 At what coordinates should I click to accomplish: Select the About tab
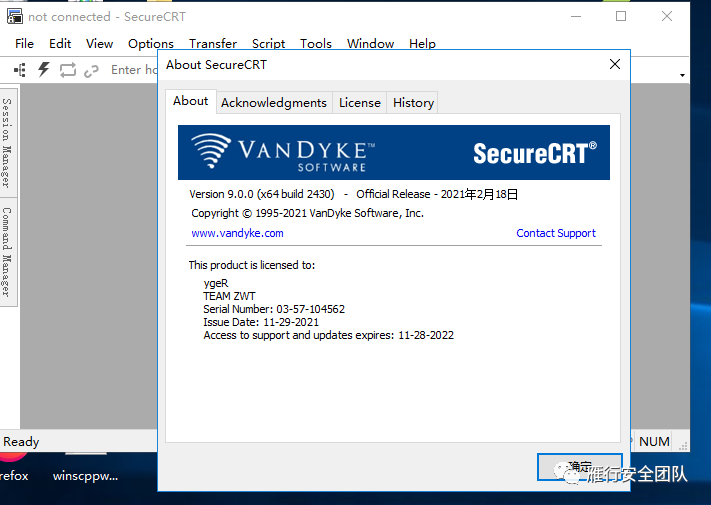190,101
